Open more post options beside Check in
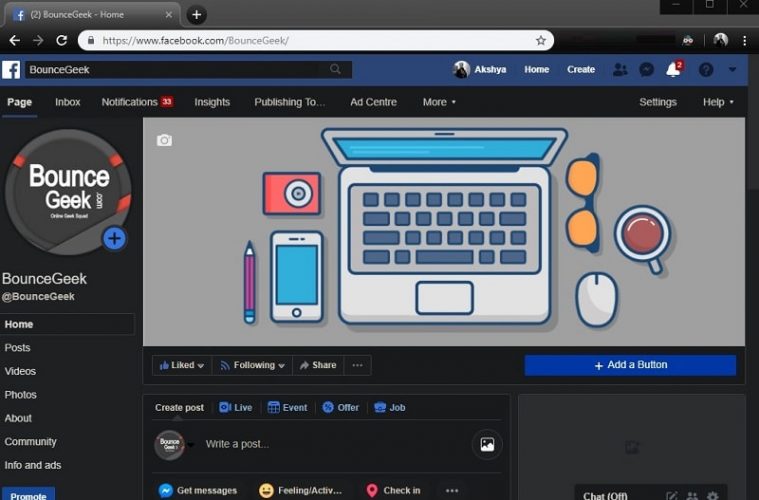This screenshot has height=500, width=759. (452, 490)
